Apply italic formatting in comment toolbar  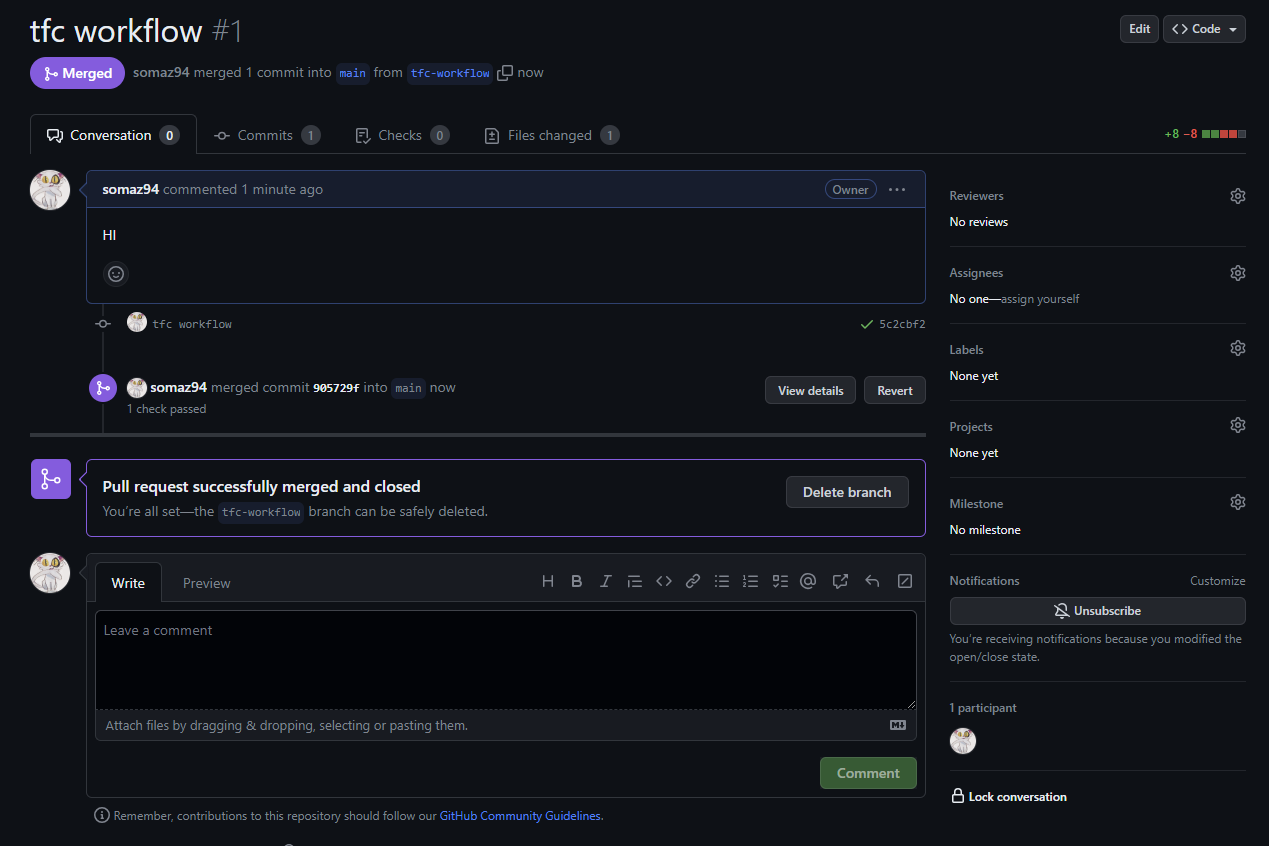605,581
